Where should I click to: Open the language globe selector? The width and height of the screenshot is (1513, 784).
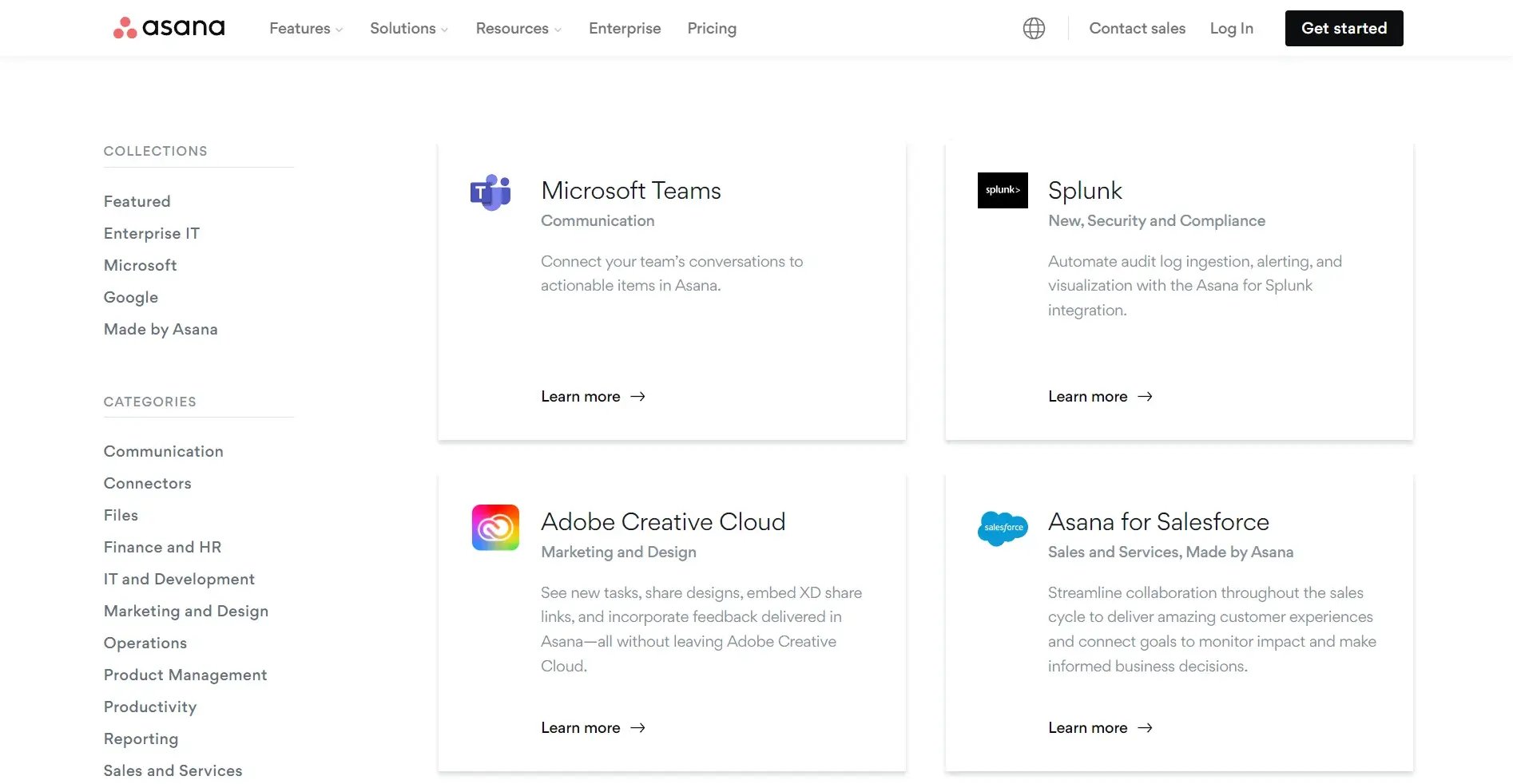[x=1034, y=29]
